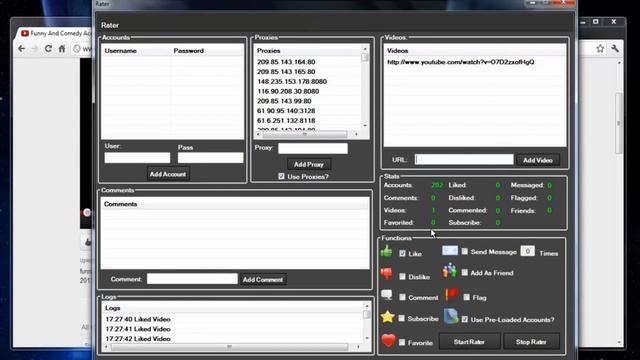
Task: Click the red thumbs-down Dislike icon
Action: [x=386, y=273]
